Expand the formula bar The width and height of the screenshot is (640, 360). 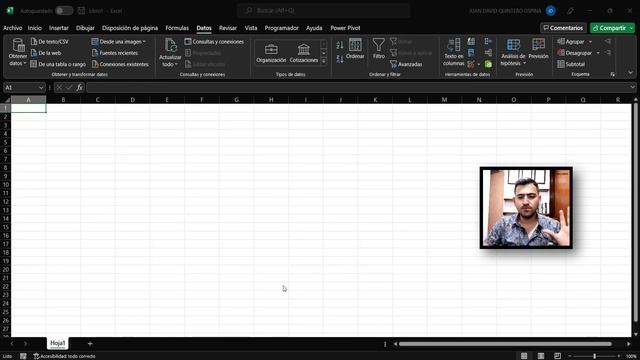[632, 87]
